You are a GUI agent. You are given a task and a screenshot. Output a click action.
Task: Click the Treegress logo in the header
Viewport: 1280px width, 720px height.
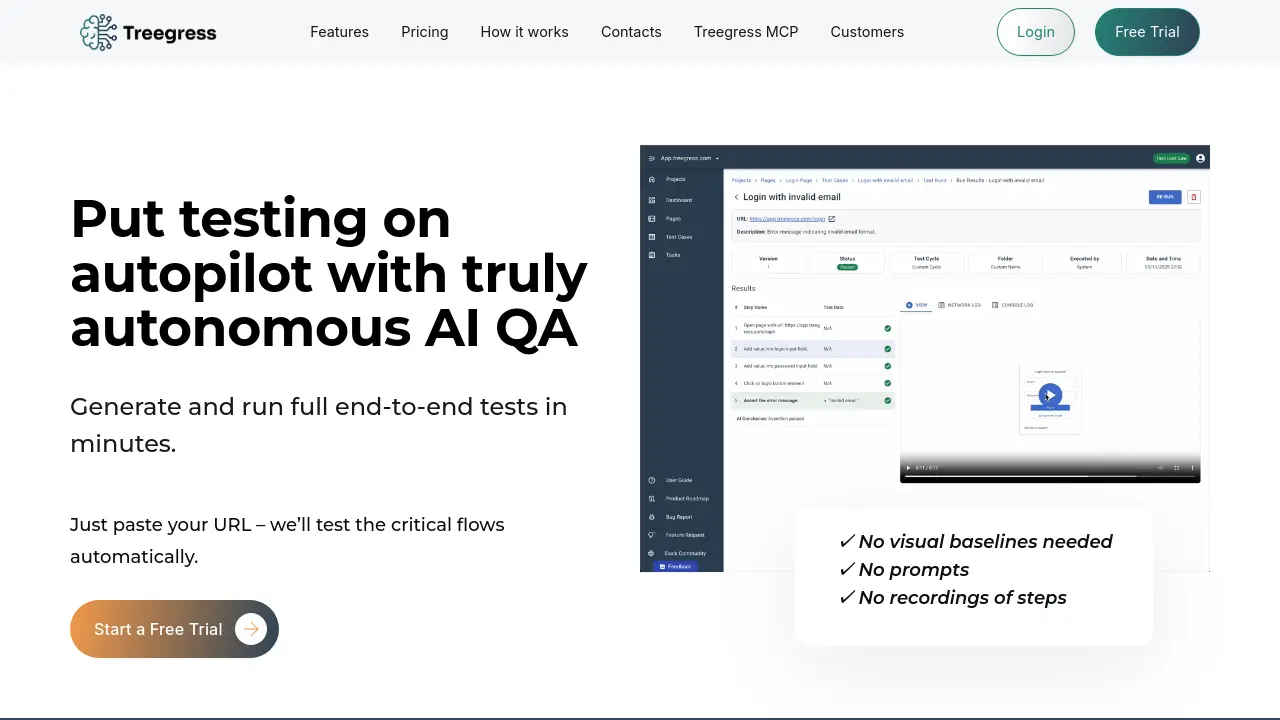(x=148, y=32)
